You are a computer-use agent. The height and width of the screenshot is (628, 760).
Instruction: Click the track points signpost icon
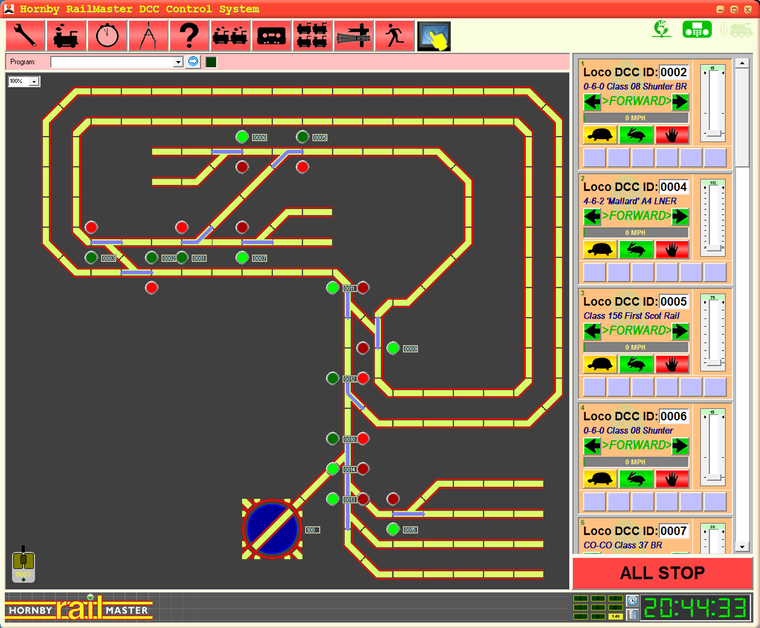(353, 36)
